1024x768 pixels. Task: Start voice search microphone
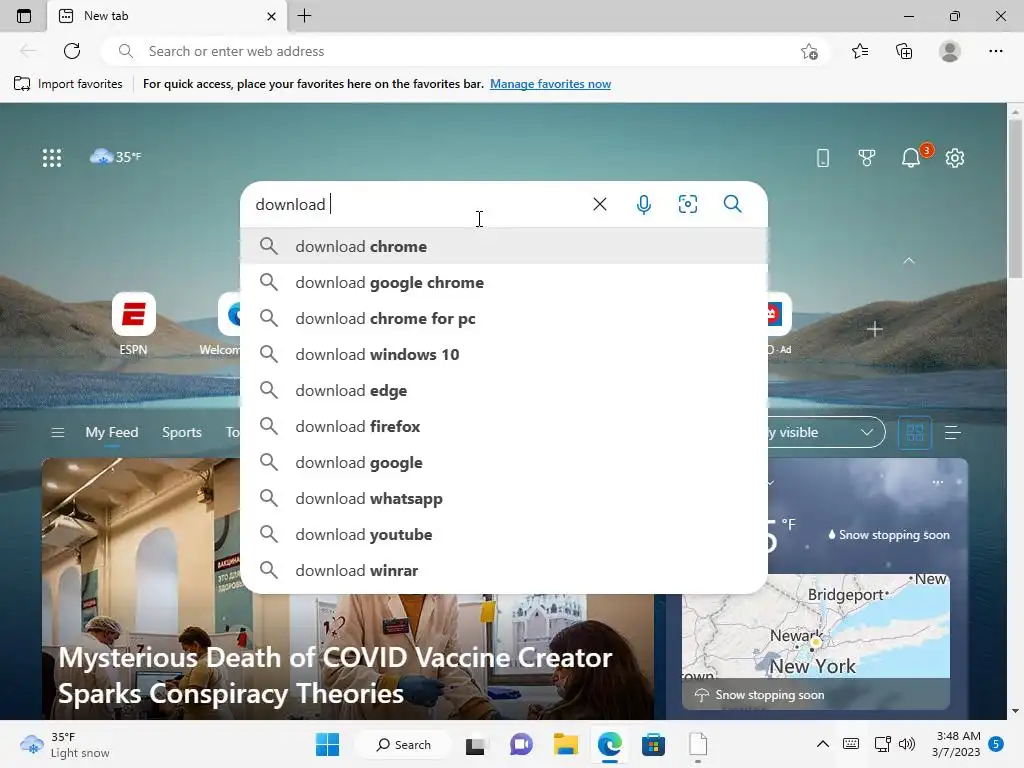pos(643,204)
